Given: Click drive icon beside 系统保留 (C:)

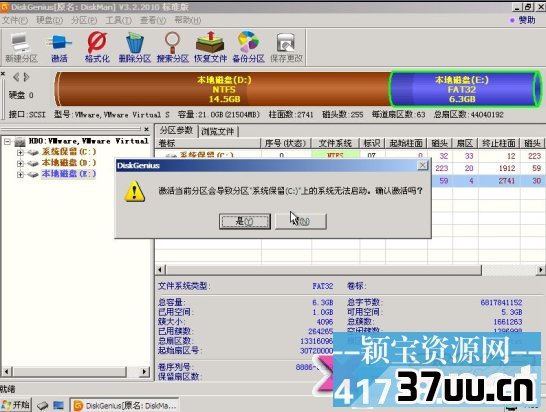Looking at the screenshot, I should point(33,152).
